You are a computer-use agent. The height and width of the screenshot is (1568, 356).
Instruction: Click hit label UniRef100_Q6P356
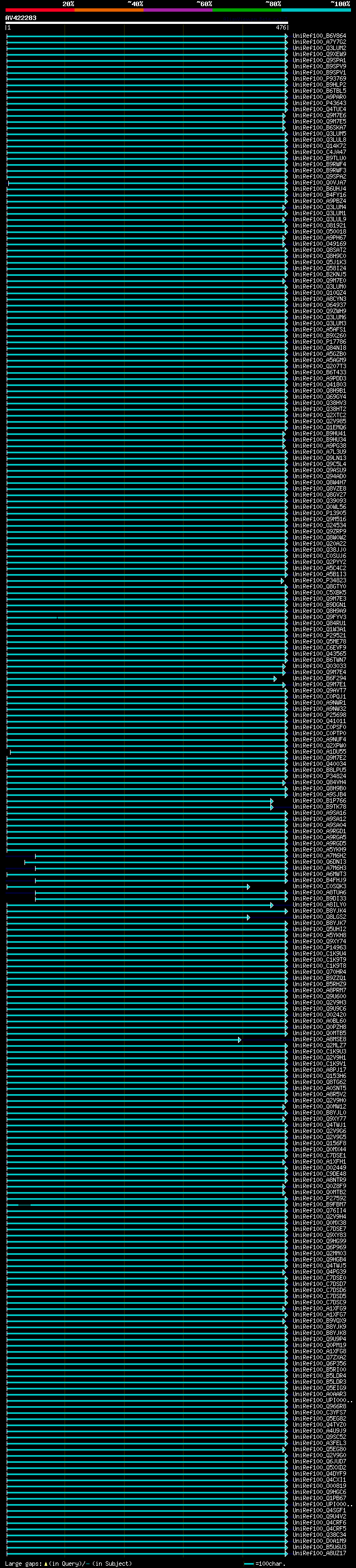[319, 1364]
